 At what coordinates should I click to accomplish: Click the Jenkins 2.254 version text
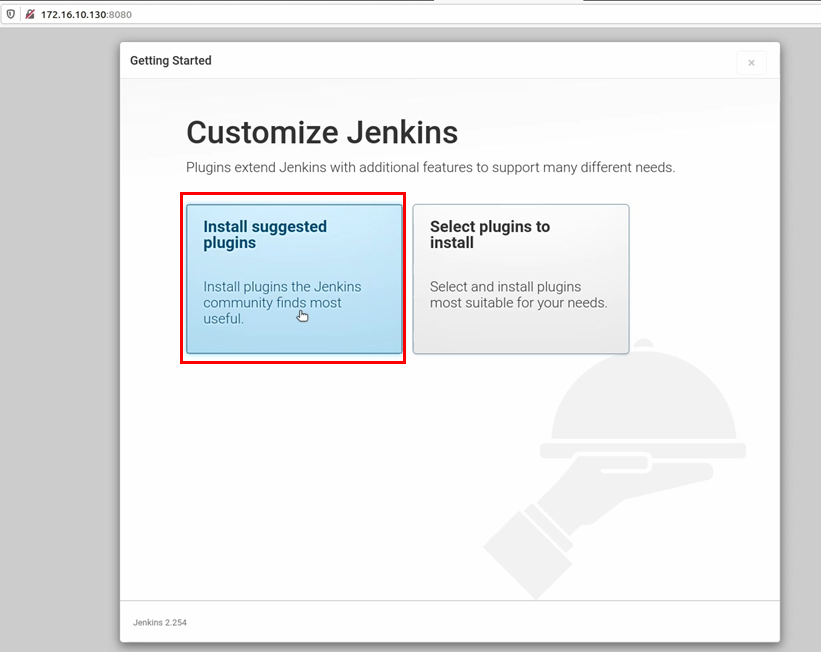(x=160, y=622)
